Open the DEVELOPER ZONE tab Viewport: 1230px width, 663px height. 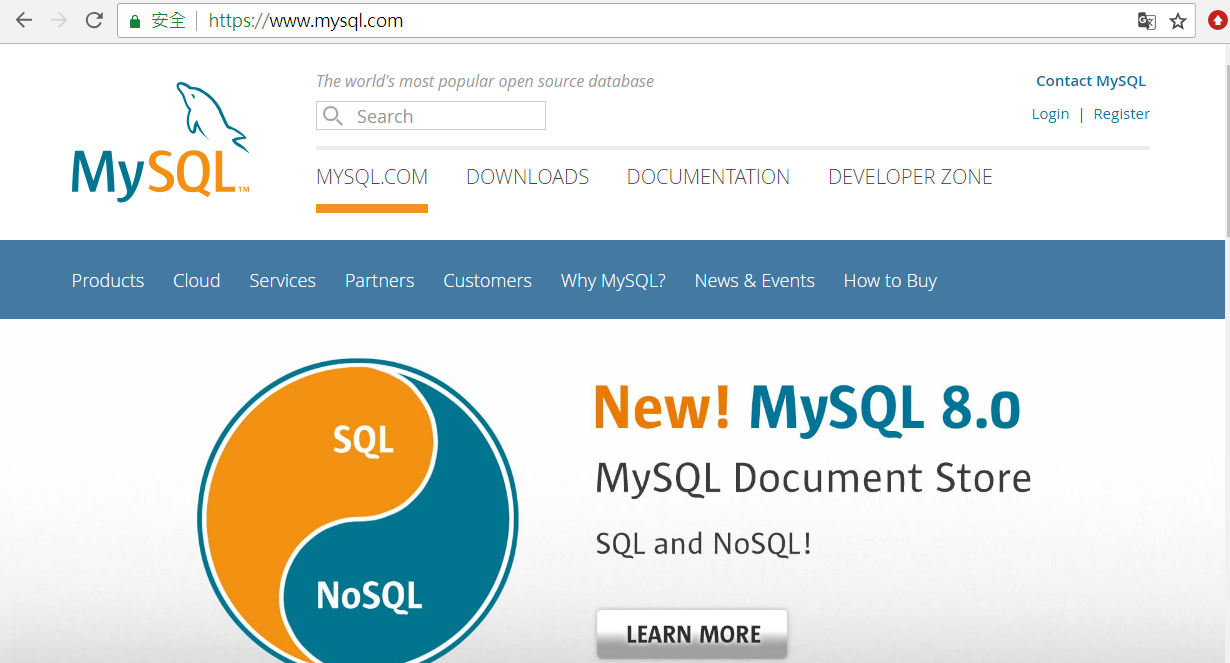(x=910, y=177)
